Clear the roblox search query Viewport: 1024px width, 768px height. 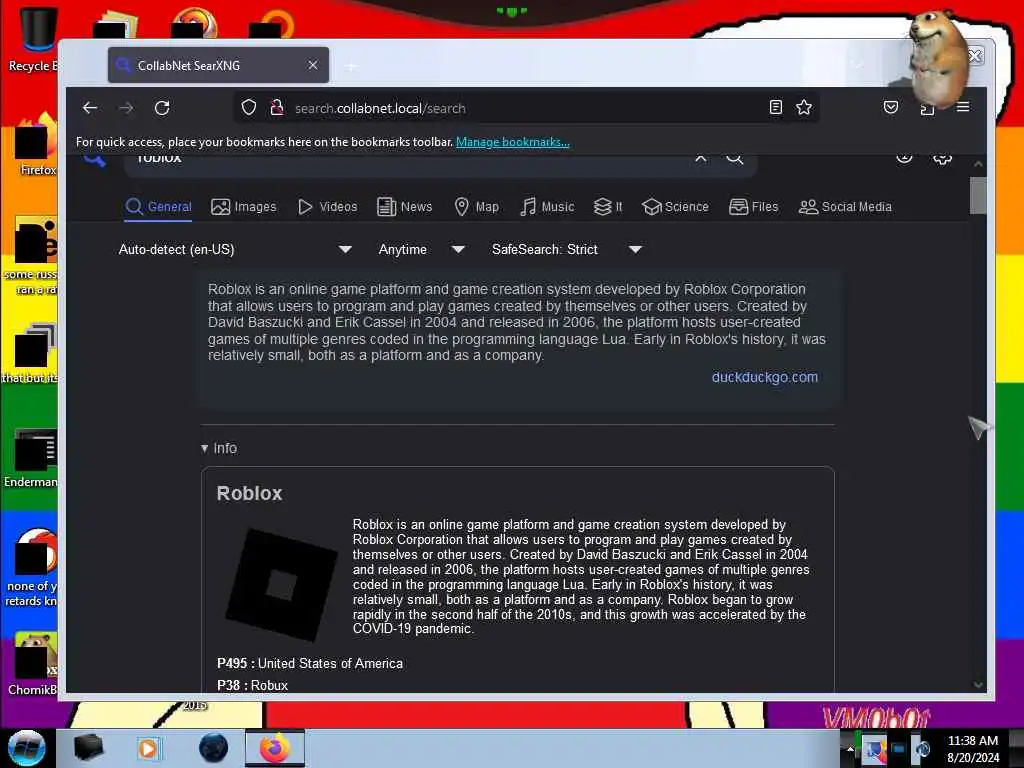tap(701, 158)
